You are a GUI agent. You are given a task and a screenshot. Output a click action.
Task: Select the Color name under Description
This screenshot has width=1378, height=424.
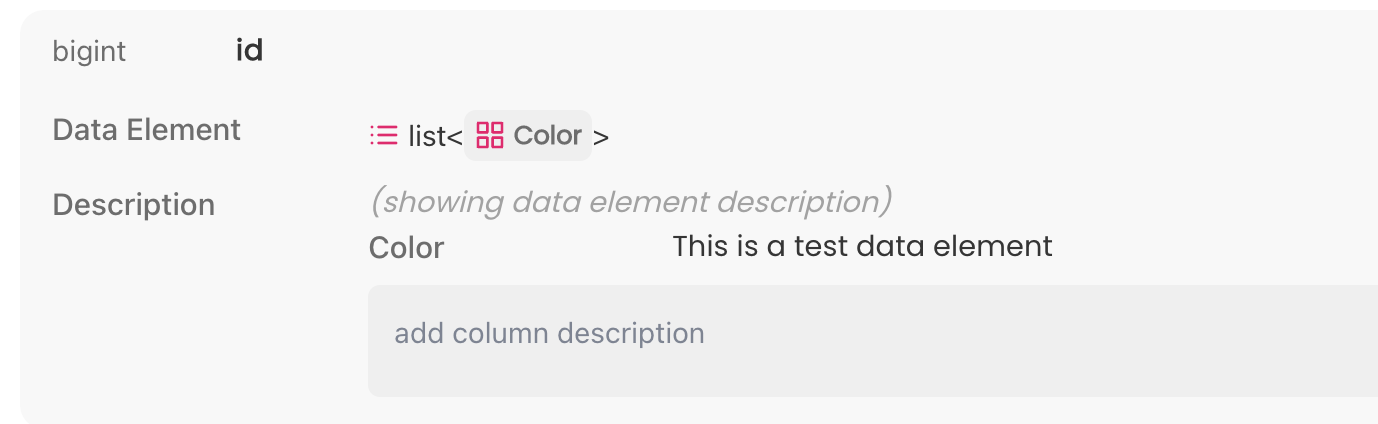coord(406,248)
